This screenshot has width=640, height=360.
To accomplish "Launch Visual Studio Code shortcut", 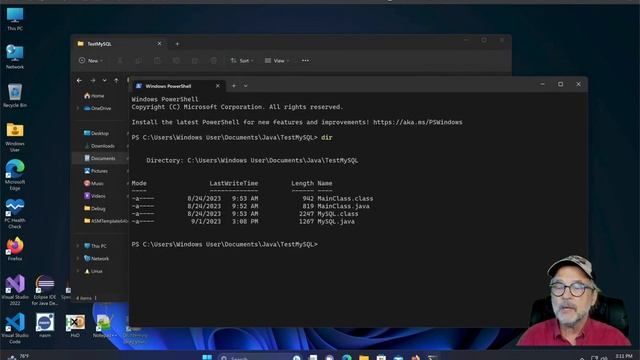I will [15, 329].
